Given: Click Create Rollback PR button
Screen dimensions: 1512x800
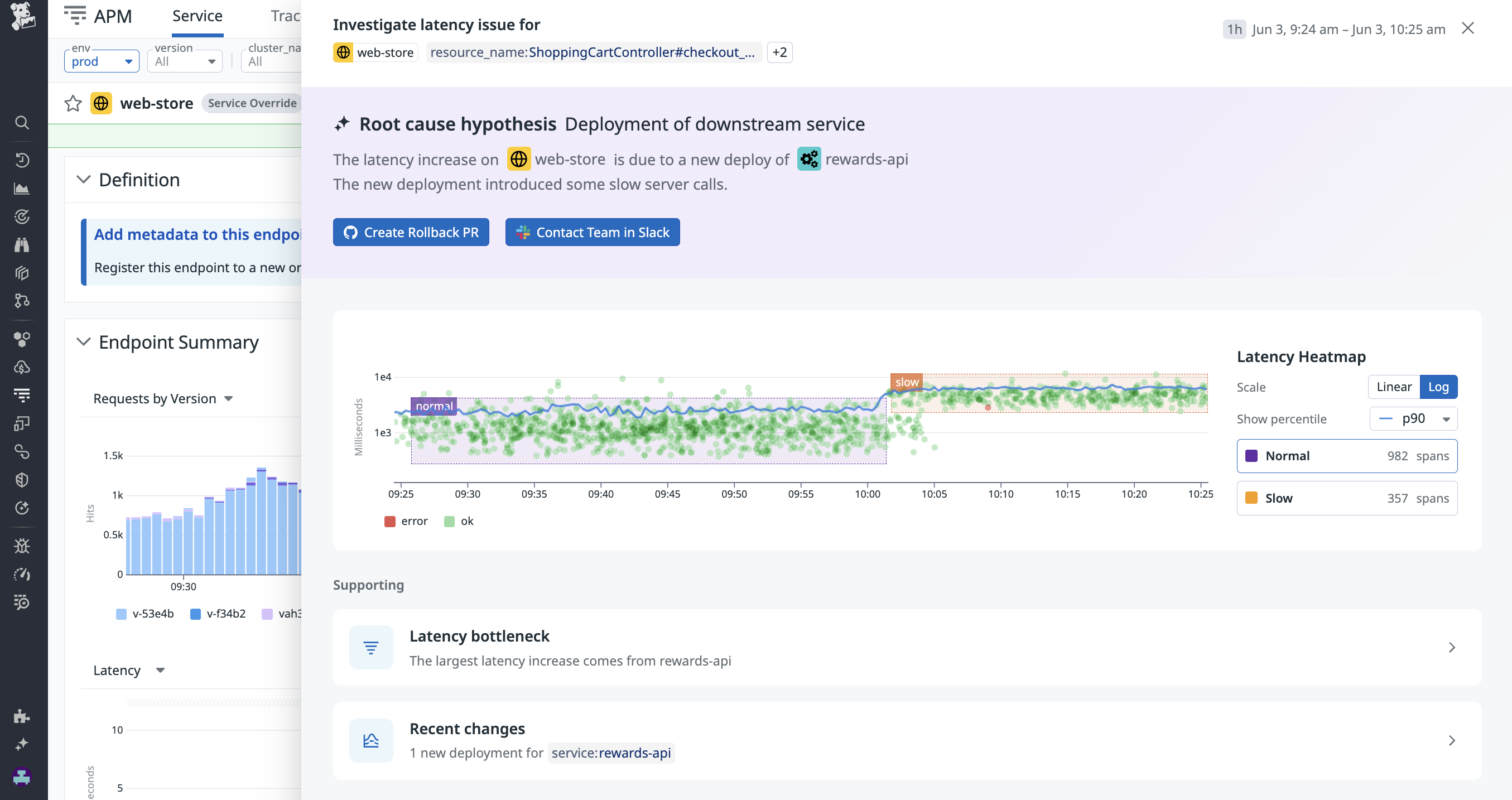Looking at the screenshot, I should pyautogui.click(x=411, y=233).
